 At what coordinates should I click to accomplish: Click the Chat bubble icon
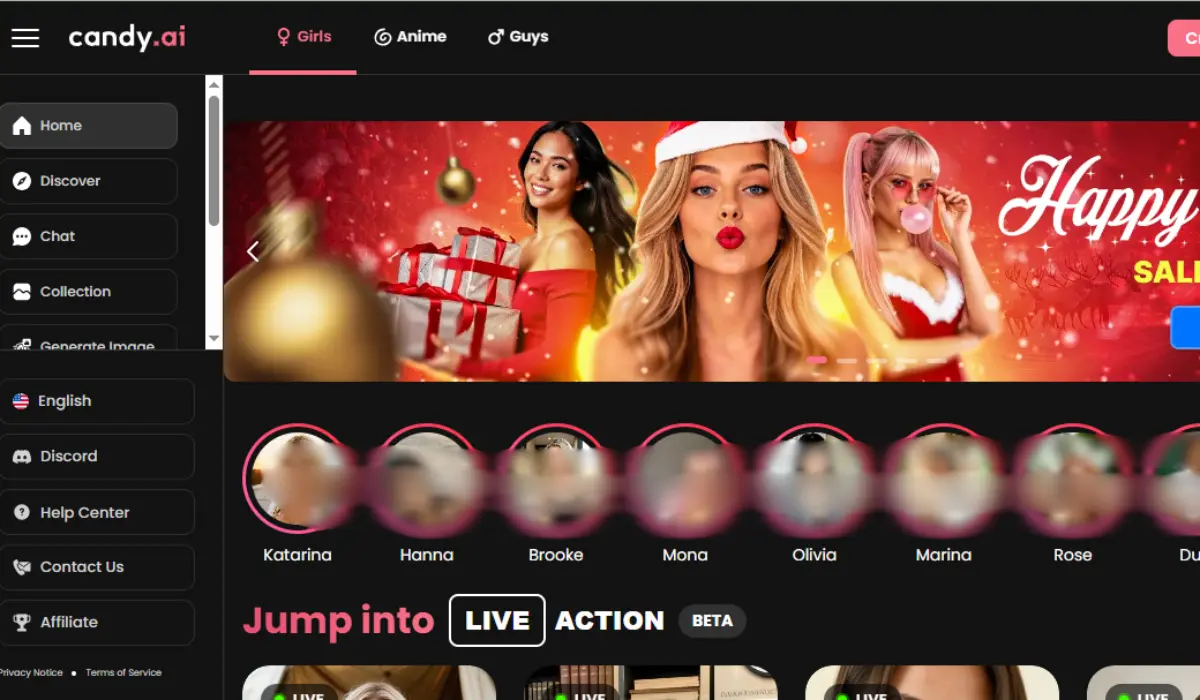[x=22, y=237]
